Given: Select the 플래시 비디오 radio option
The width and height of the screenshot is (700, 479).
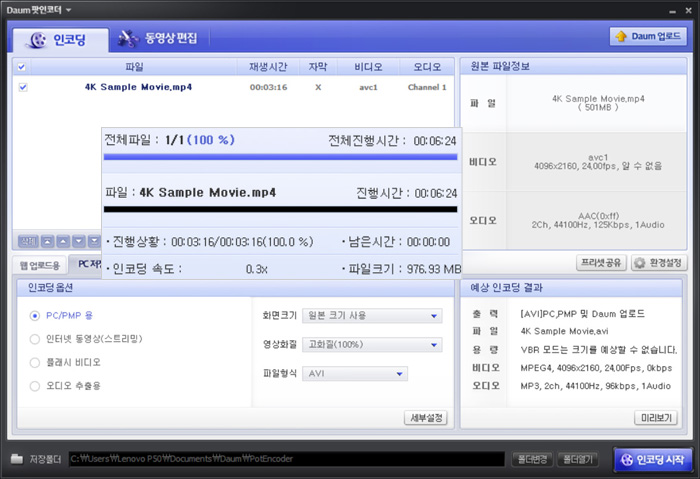Looking at the screenshot, I should click(36, 361).
